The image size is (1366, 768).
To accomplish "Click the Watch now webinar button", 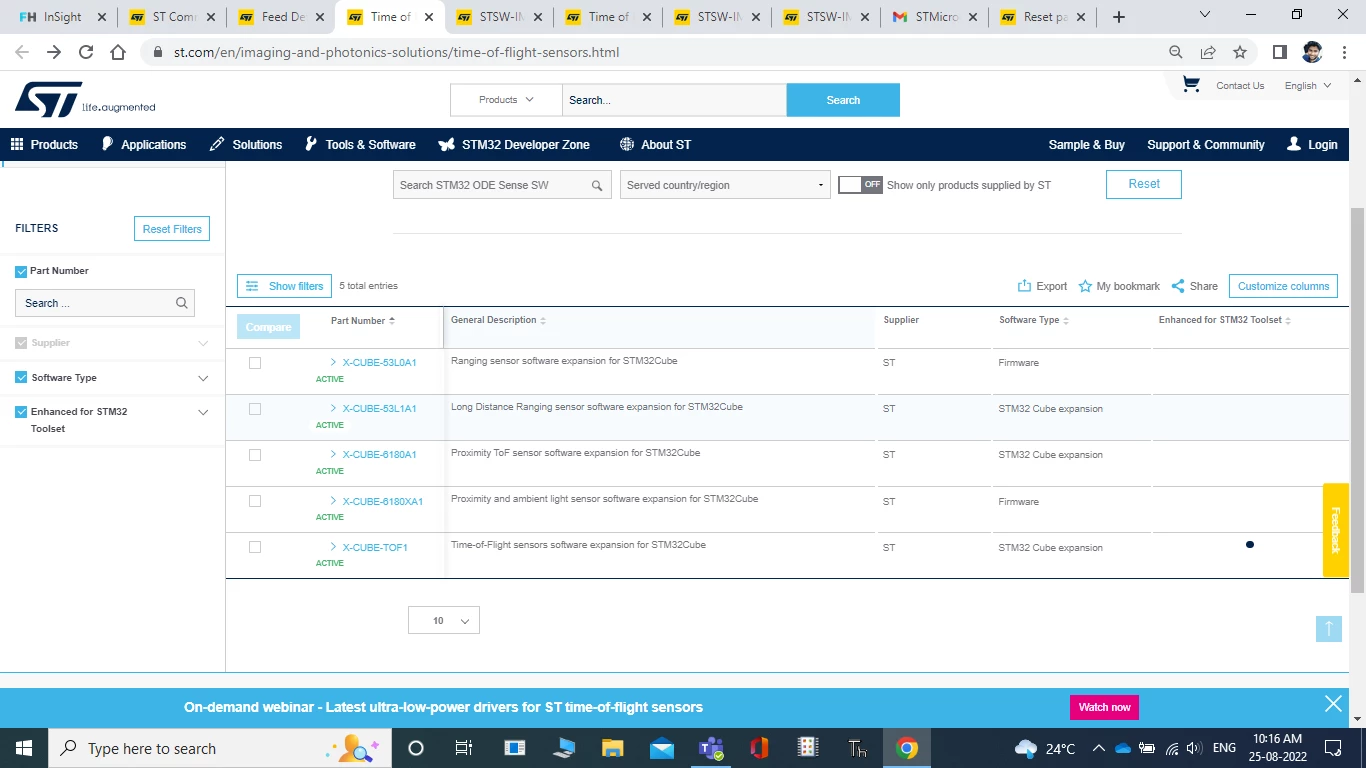I will point(1104,707).
